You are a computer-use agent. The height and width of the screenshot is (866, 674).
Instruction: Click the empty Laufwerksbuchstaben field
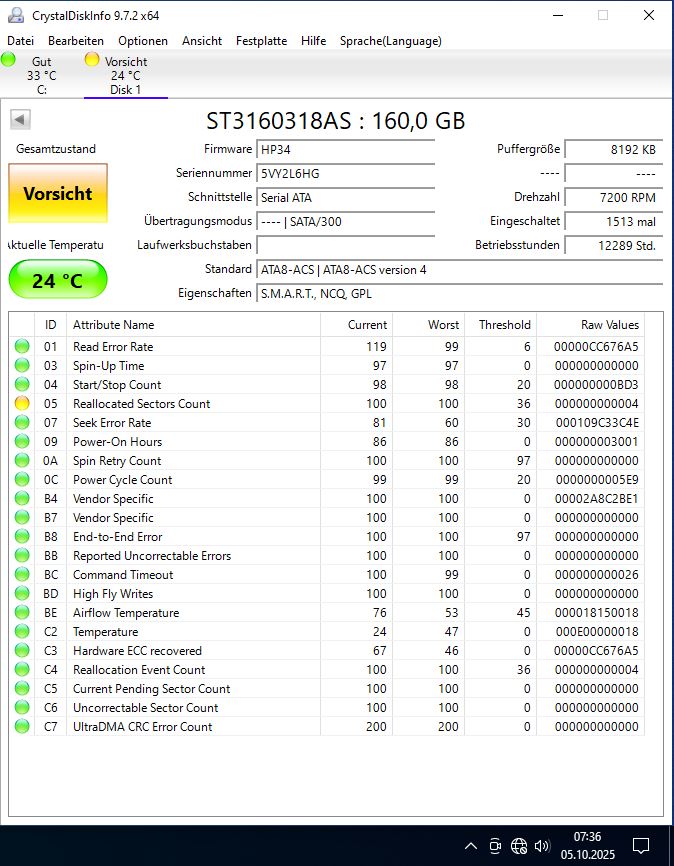(345, 245)
